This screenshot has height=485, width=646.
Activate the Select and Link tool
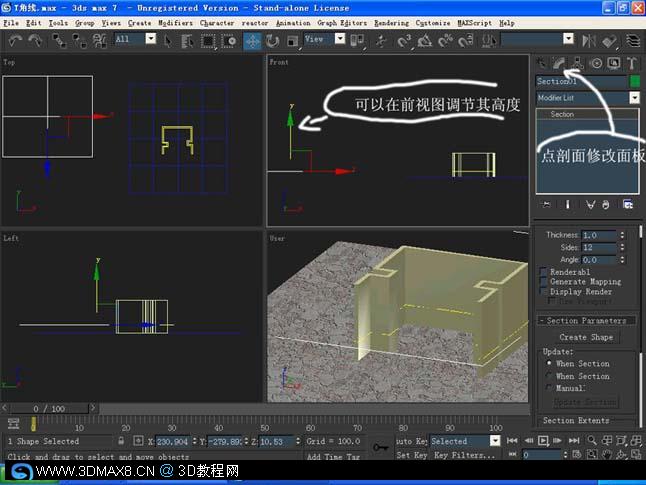pyautogui.click(x=59, y=40)
